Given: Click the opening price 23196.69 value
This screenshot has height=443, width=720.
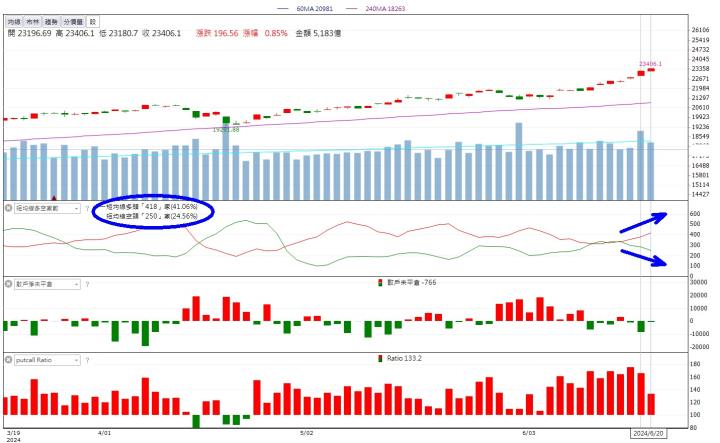Looking at the screenshot, I should click(x=34, y=34).
